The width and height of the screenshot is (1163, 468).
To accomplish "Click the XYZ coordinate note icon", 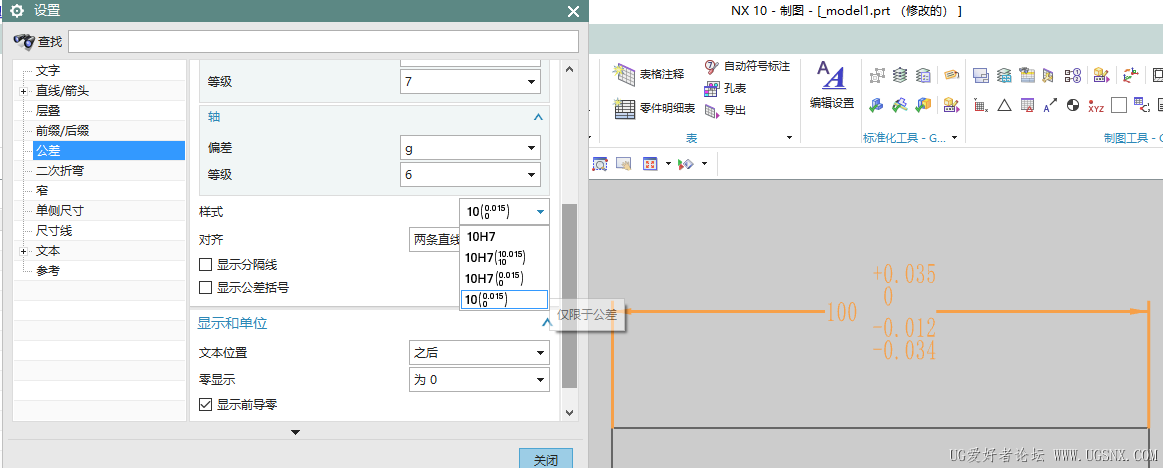I will [x=1096, y=105].
